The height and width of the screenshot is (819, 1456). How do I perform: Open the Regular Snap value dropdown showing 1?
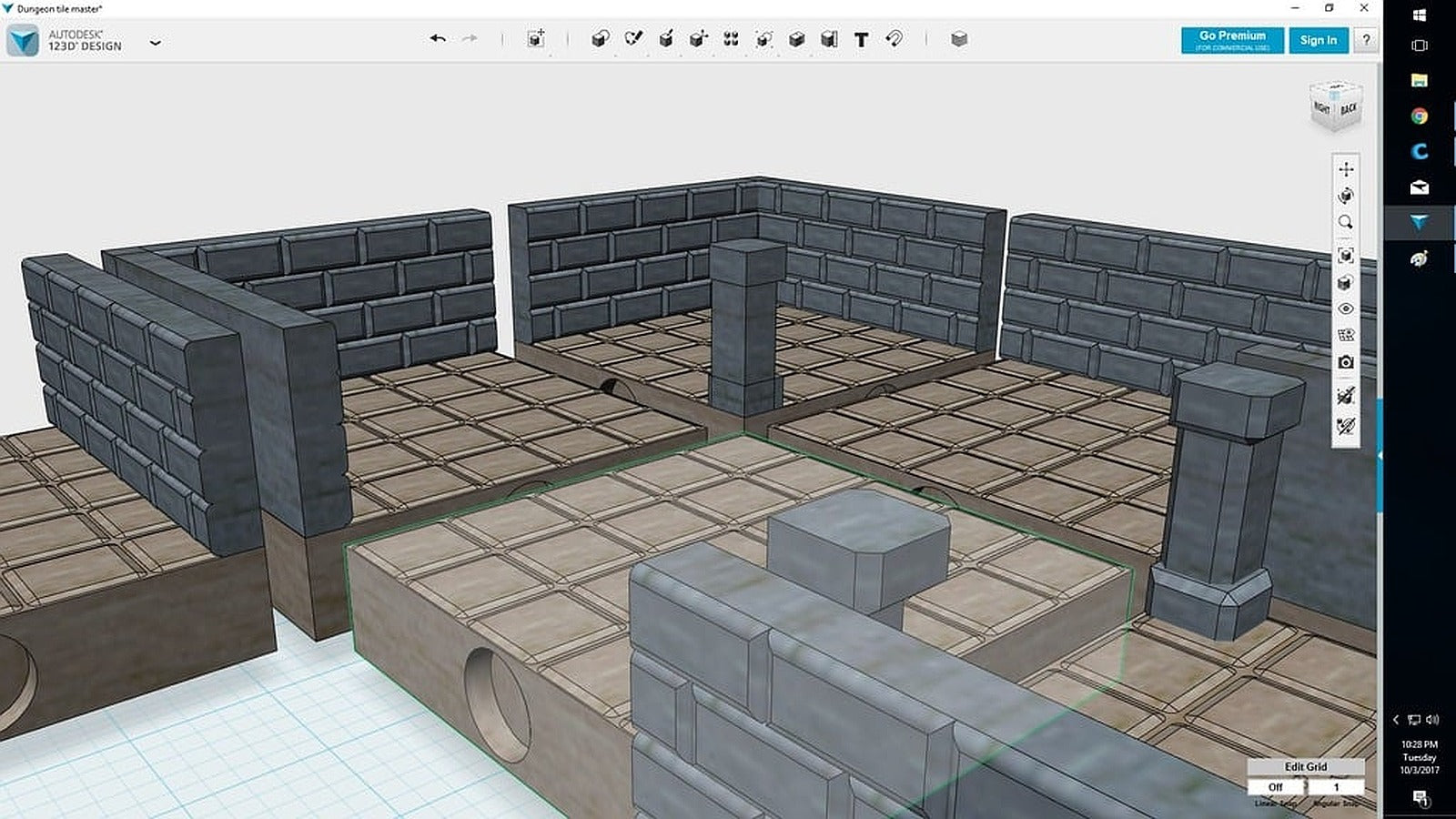[1336, 784]
